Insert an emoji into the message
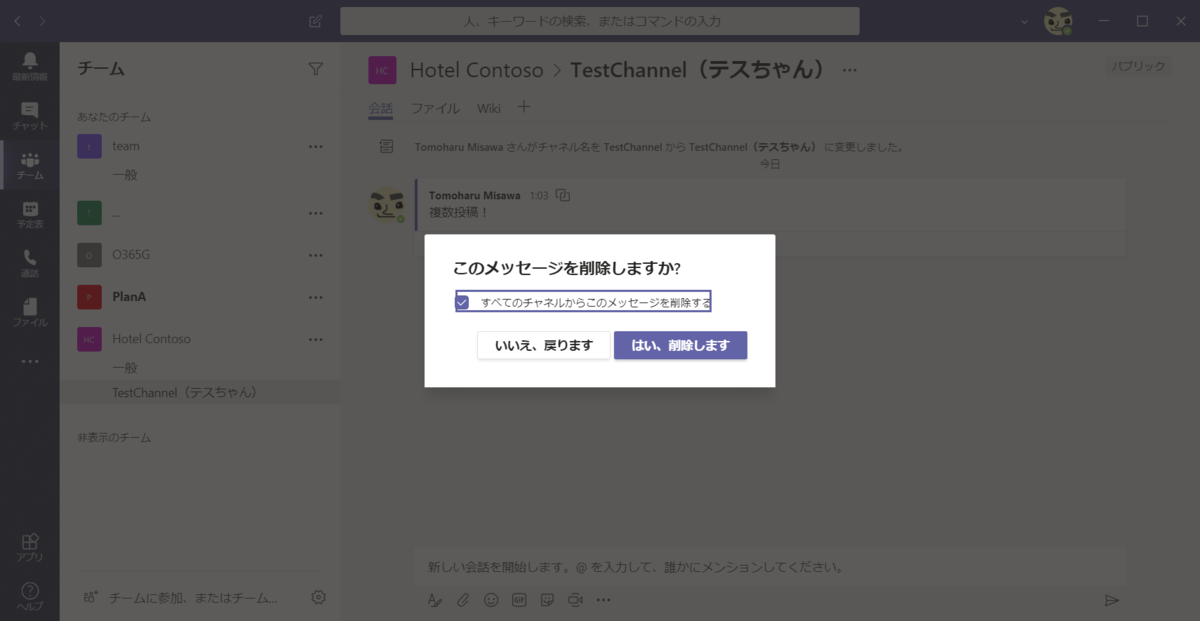The width and height of the screenshot is (1200, 621). (490, 599)
